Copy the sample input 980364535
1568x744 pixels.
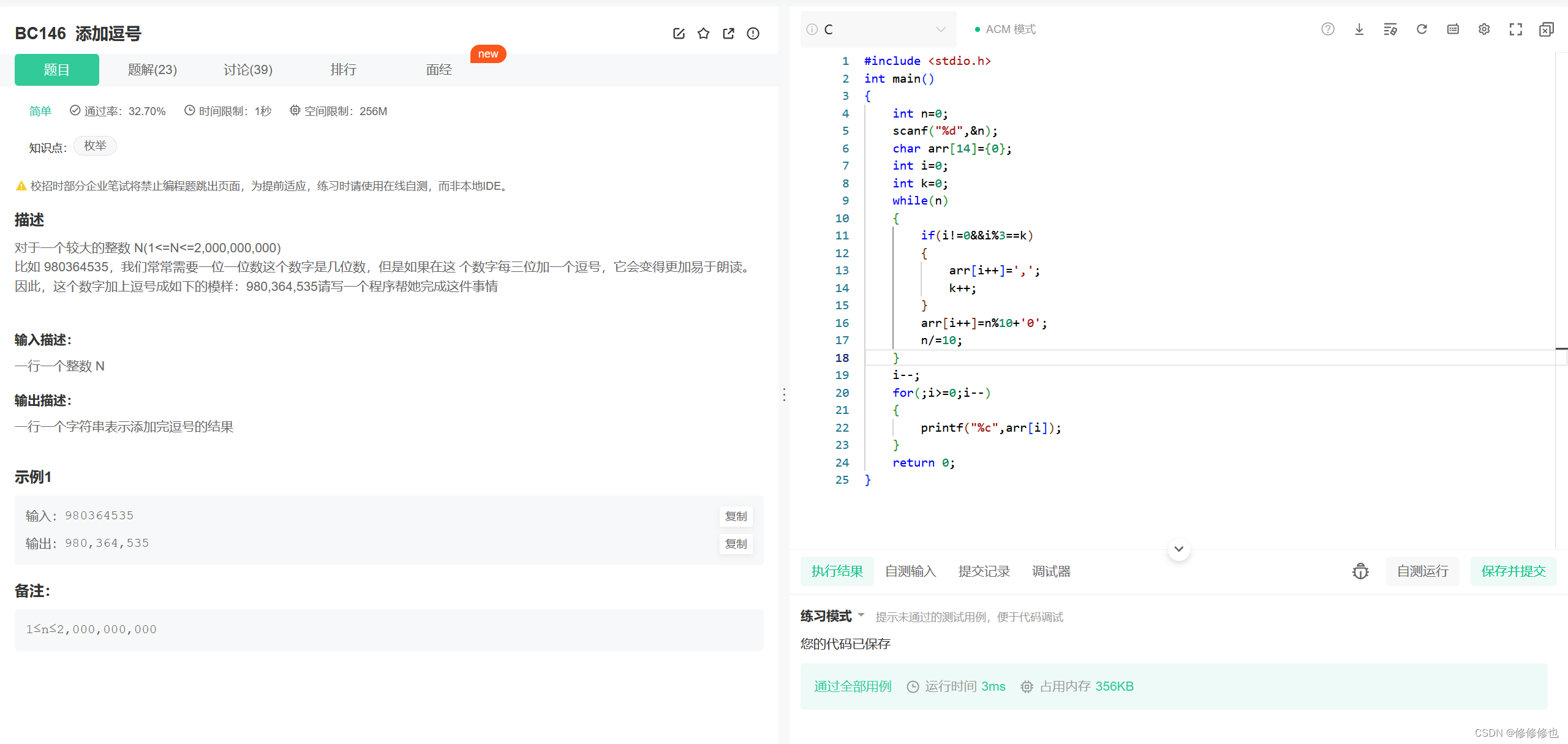pyautogui.click(x=736, y=516)
